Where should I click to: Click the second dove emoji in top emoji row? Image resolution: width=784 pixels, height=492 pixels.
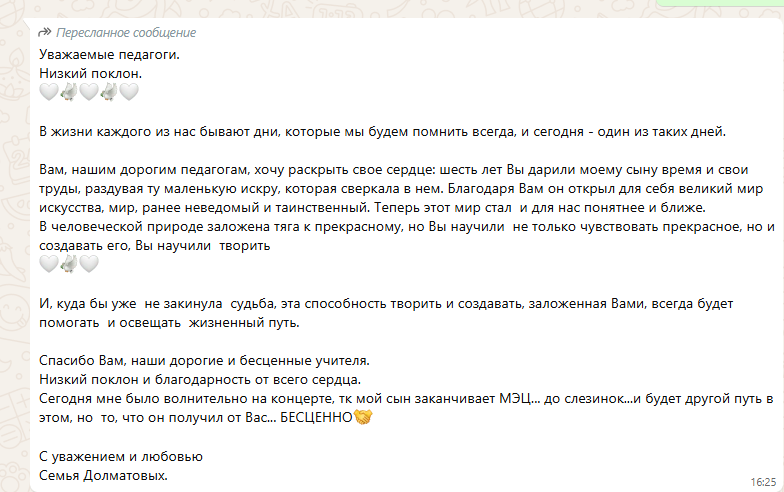[x=109, y=92]
